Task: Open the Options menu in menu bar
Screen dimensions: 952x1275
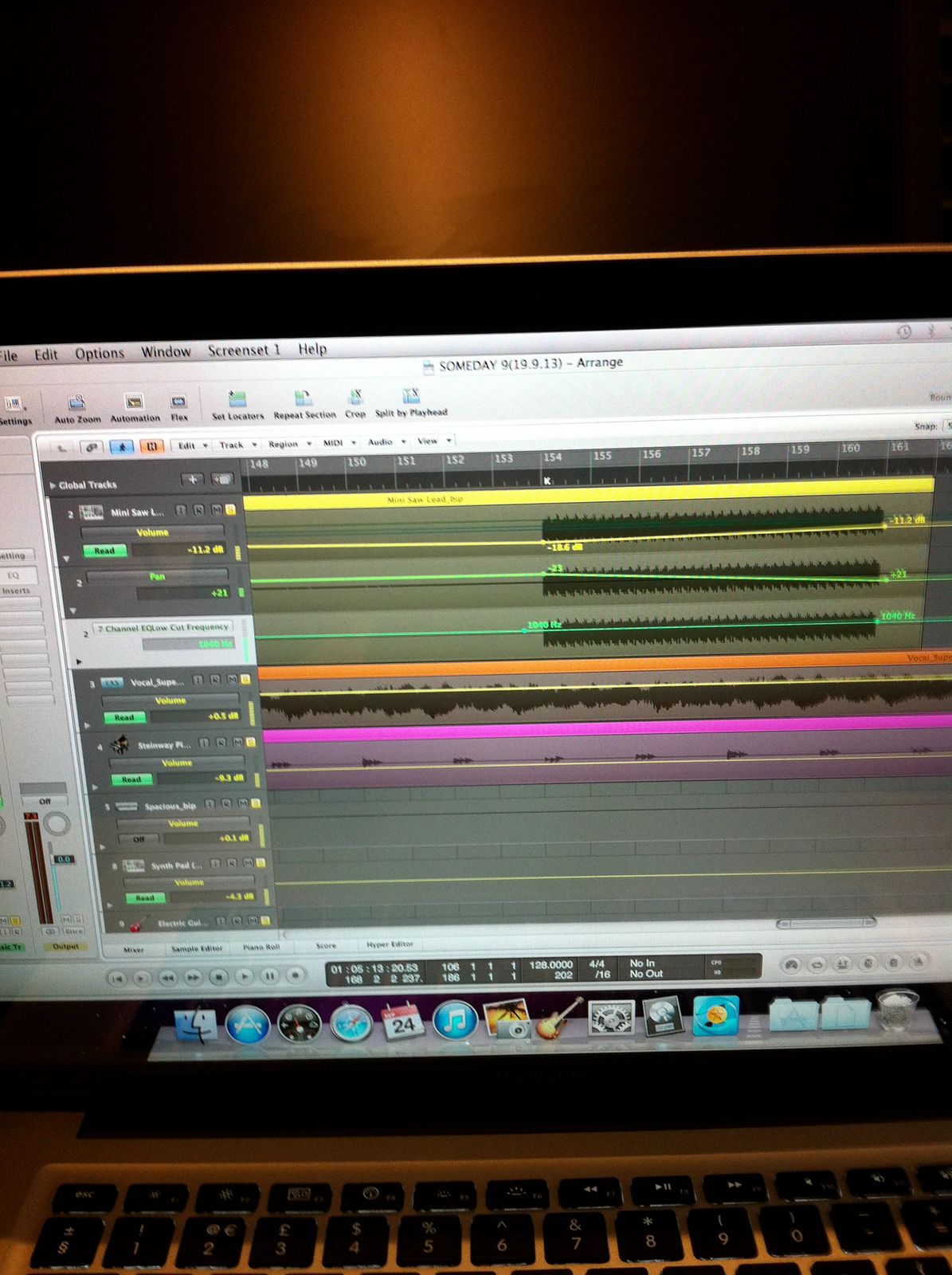Action: pyautogui.click(x=100, y=353)
